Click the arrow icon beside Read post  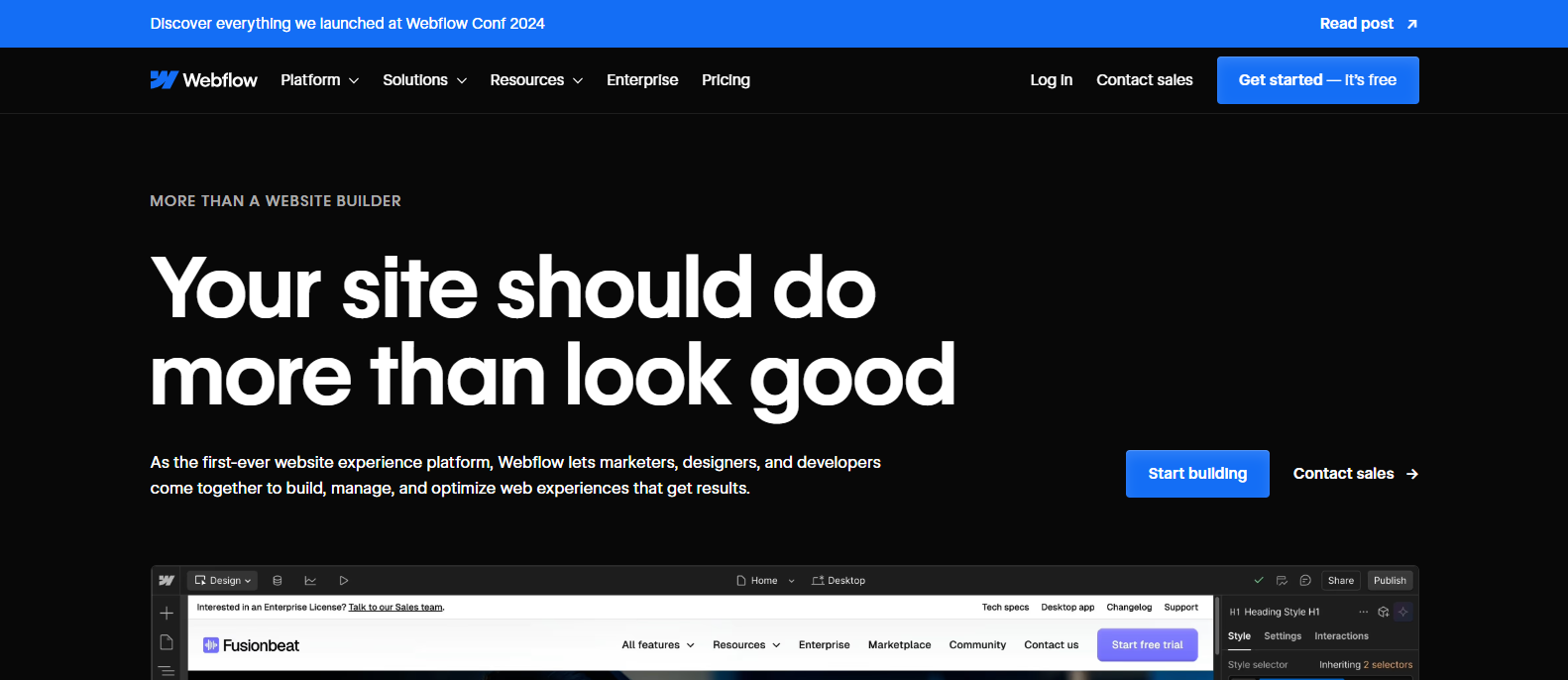point(1412,24)
